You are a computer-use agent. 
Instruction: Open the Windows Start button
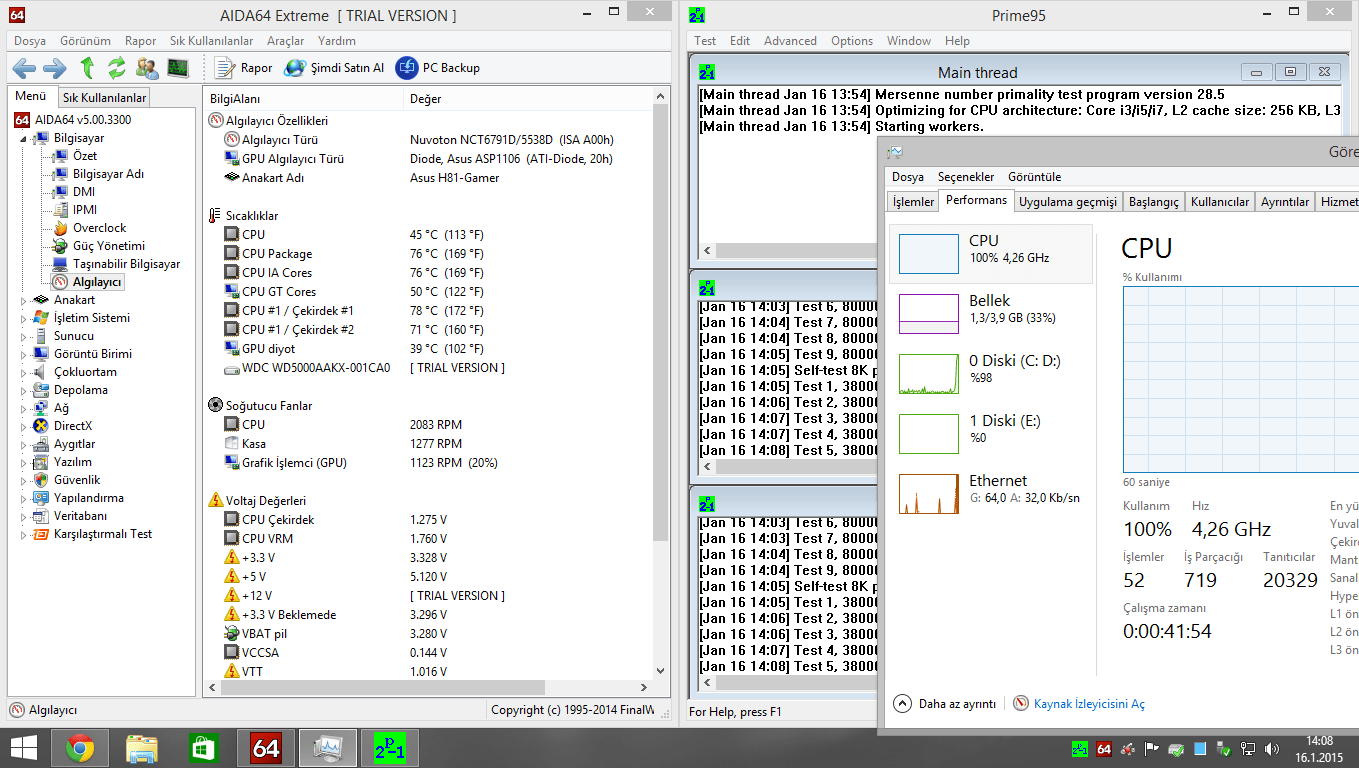[23, 748]
